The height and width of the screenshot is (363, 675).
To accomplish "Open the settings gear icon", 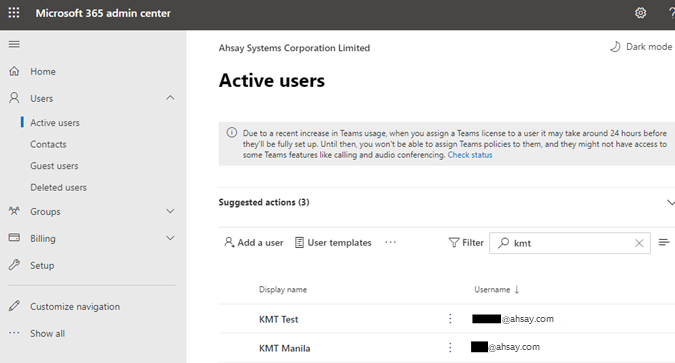I will point(641,13).
